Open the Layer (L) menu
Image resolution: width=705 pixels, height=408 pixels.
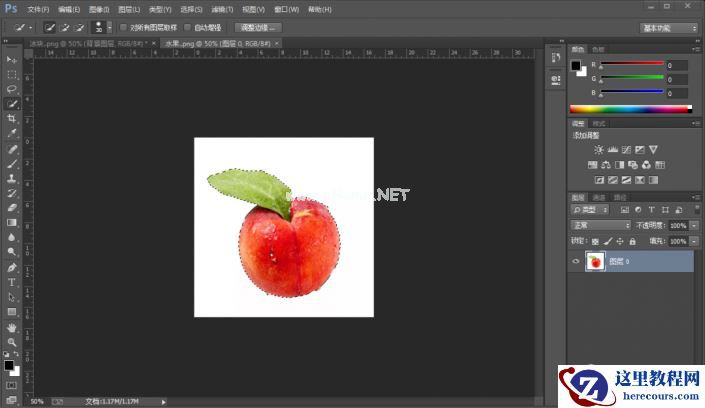point(129,9)
